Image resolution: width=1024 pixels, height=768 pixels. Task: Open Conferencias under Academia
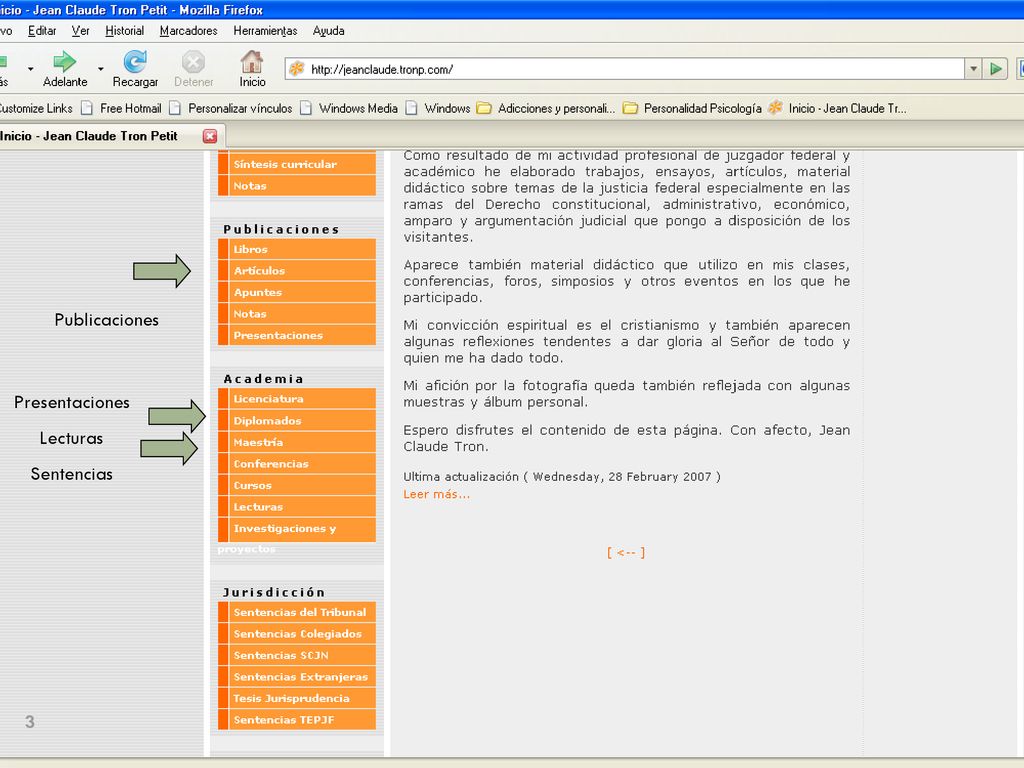pos(297,464)
